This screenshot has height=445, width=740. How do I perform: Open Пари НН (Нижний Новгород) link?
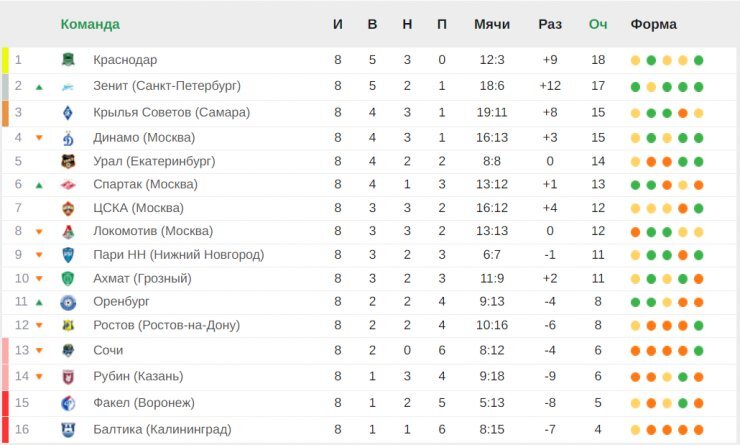point(178,255)
